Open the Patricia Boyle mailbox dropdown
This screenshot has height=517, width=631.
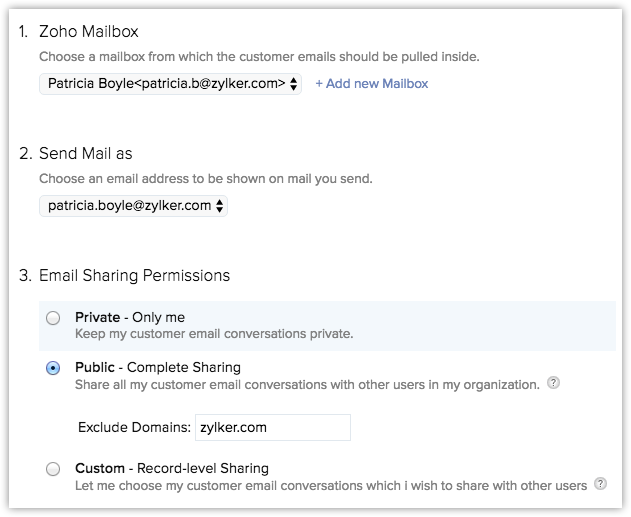click(171, 84)
